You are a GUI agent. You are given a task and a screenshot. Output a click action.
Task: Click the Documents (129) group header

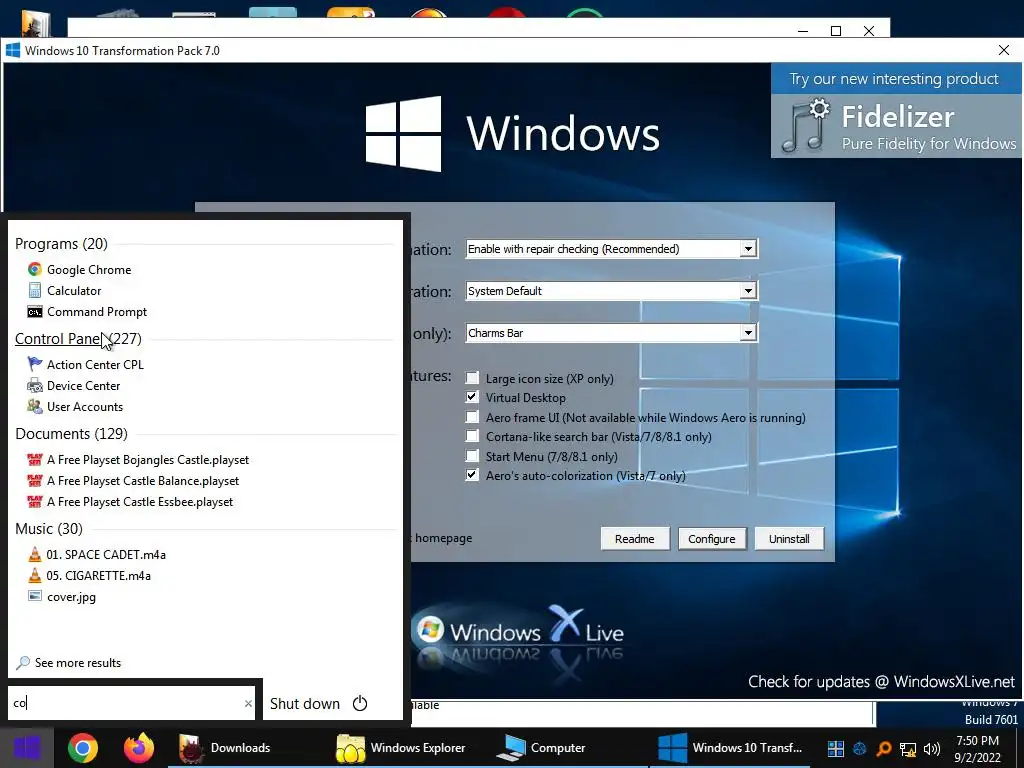(x=71, y=434)
